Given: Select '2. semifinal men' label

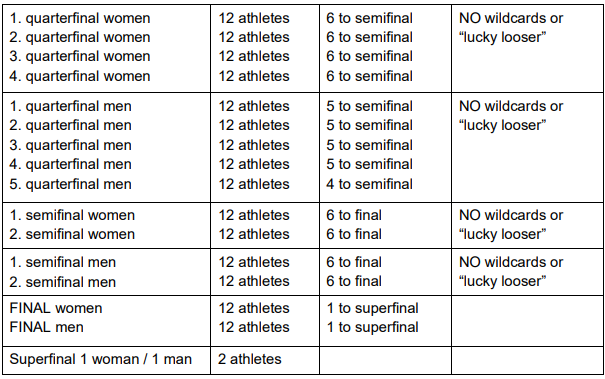Looking at the screenshot, I should pyautogui.click(x=63, y=282).
